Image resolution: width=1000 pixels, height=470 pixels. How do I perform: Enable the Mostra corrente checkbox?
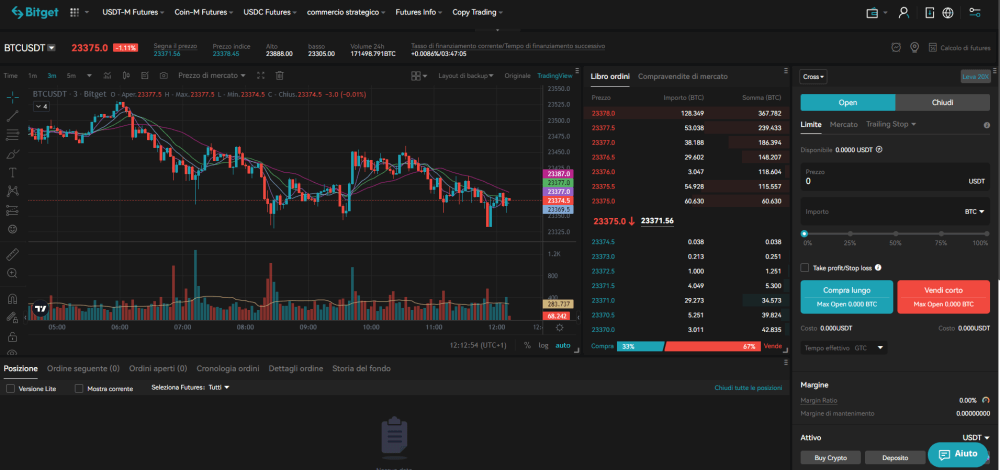pos(79,388)
